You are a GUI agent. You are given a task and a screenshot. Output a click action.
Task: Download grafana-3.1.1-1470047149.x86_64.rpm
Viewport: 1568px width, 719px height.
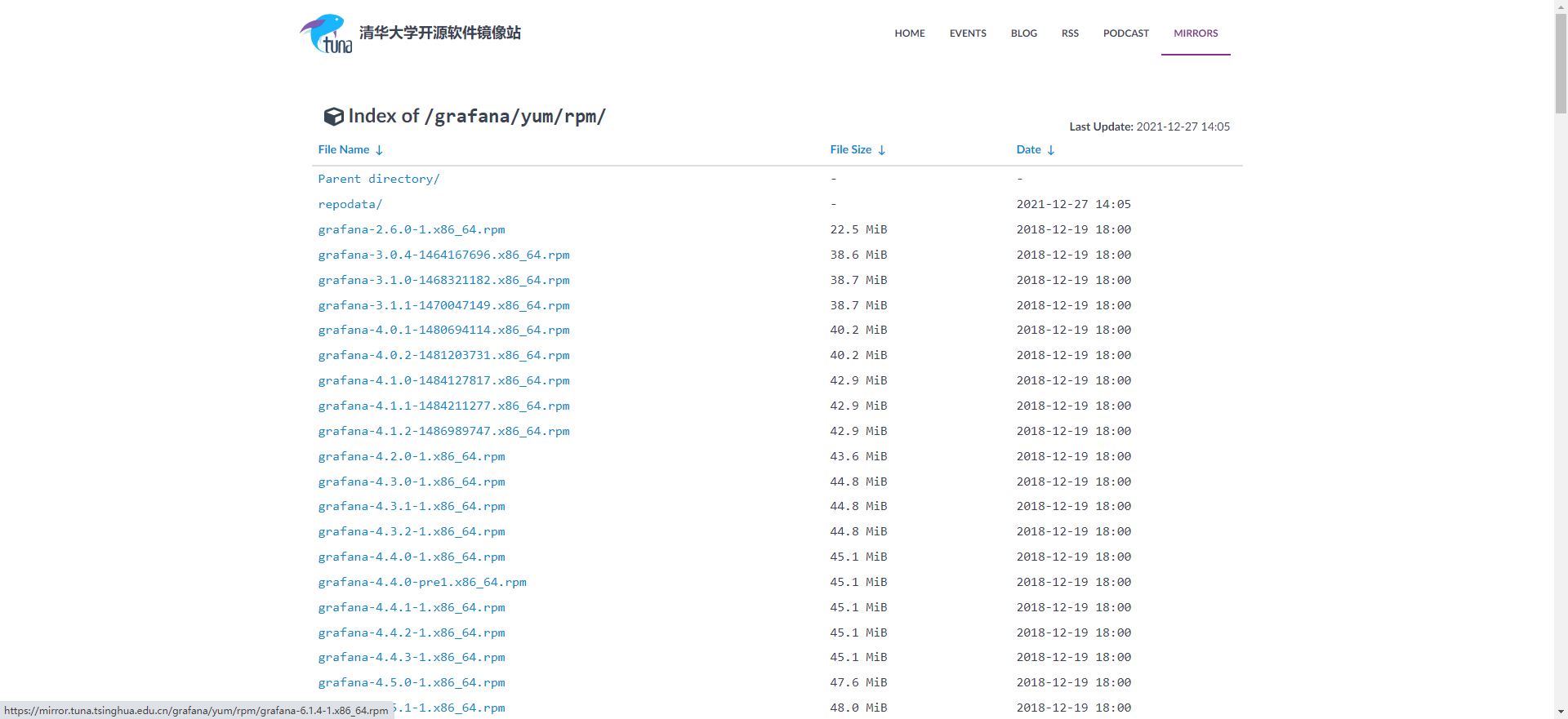point(443,305)
